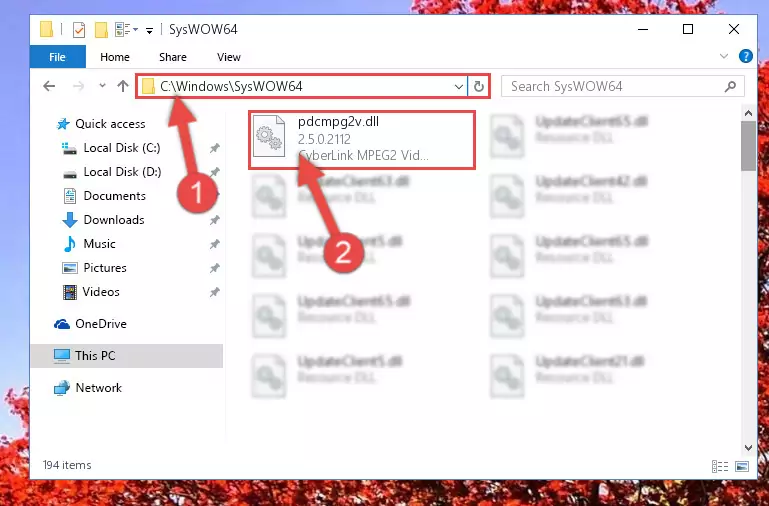Open the Share ribbon tab
The height and width of the screenshot is (506, 769).
[x=173, y=57]
